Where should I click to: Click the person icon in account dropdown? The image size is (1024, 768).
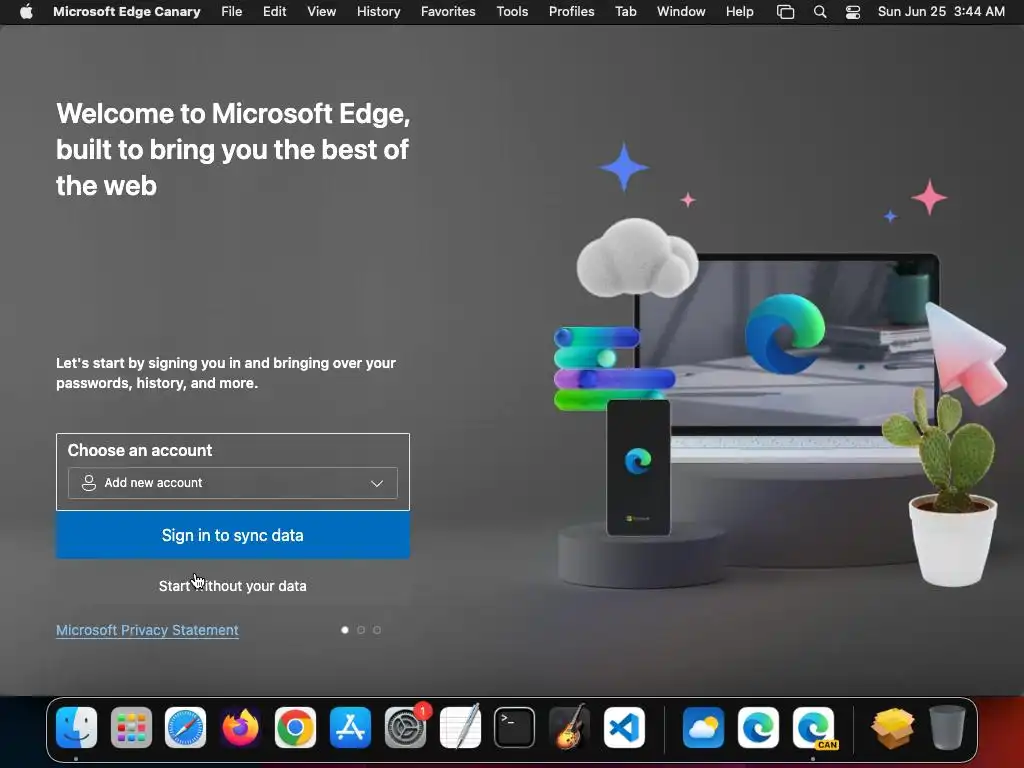click(x=89, y=483)
